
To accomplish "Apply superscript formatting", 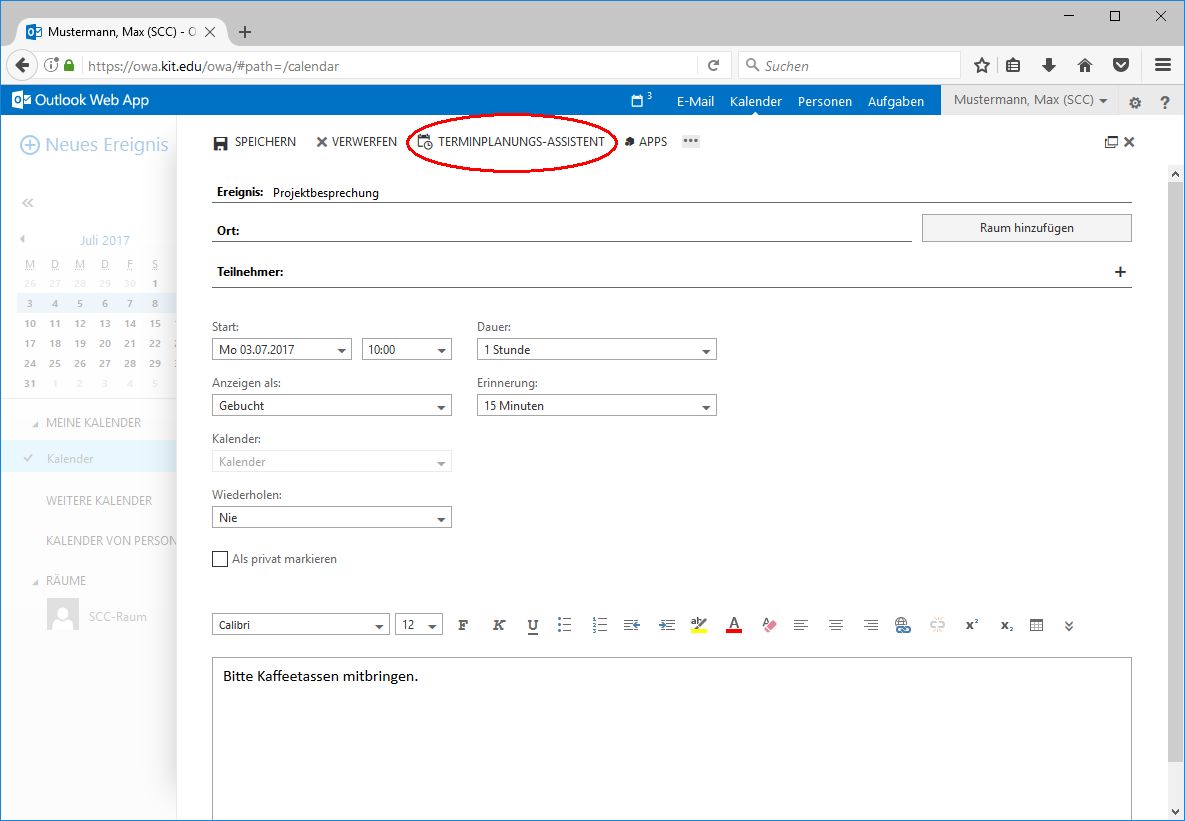I will click(971, 625).
